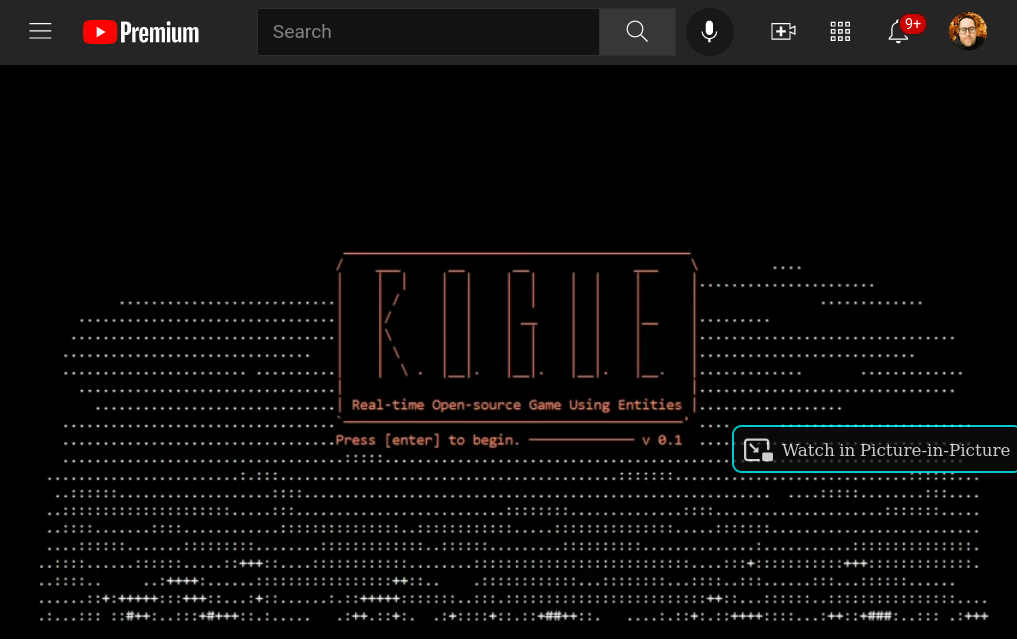The height and width of the screenshot is (639, 1017).
Task: Activate voice search with the microphone icon
Action: pos(709,31)
